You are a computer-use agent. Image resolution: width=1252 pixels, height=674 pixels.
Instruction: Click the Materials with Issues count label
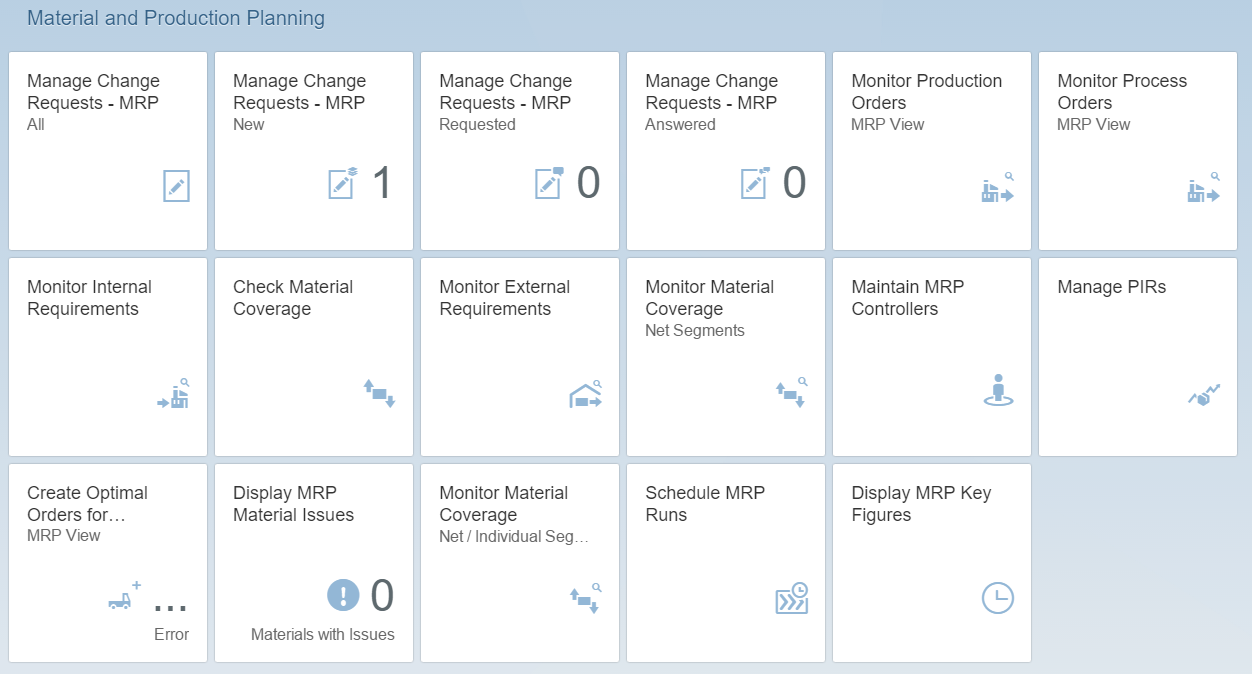click(x=322, y=634)
